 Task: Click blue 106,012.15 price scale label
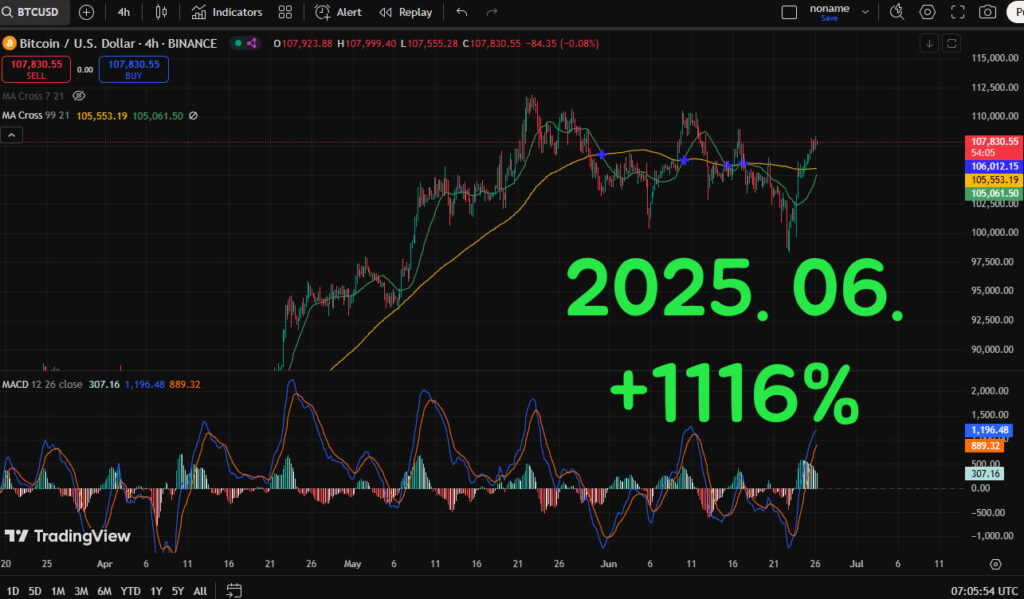pos(993,167)
